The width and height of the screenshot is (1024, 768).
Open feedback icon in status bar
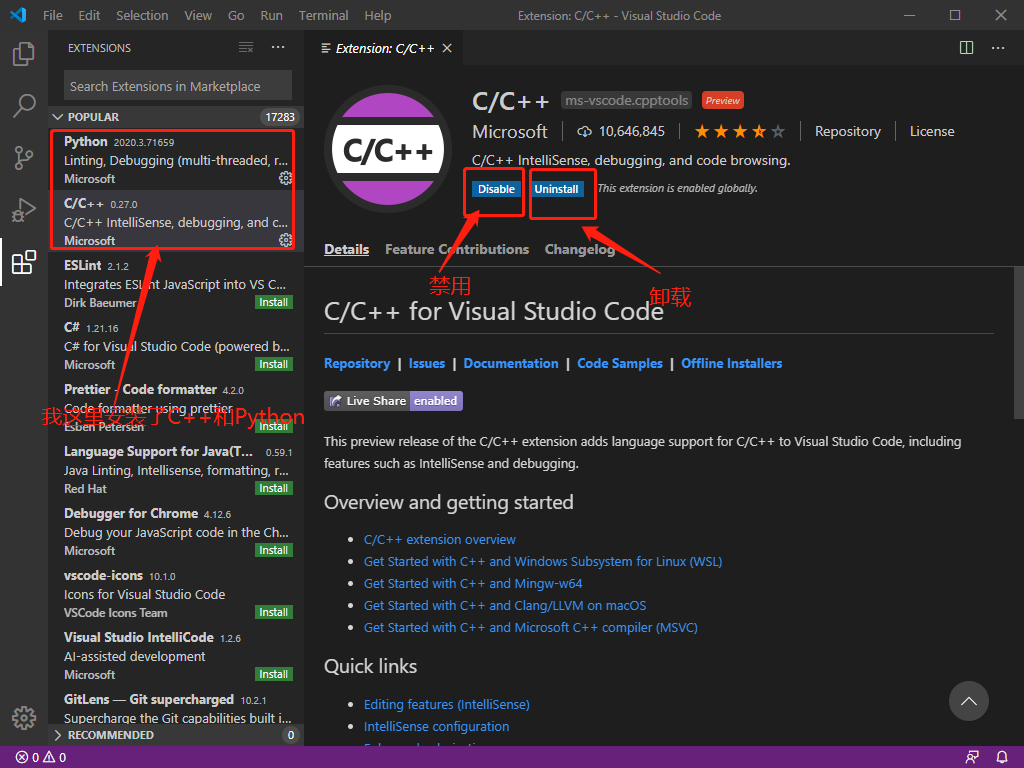pos(972,758)
